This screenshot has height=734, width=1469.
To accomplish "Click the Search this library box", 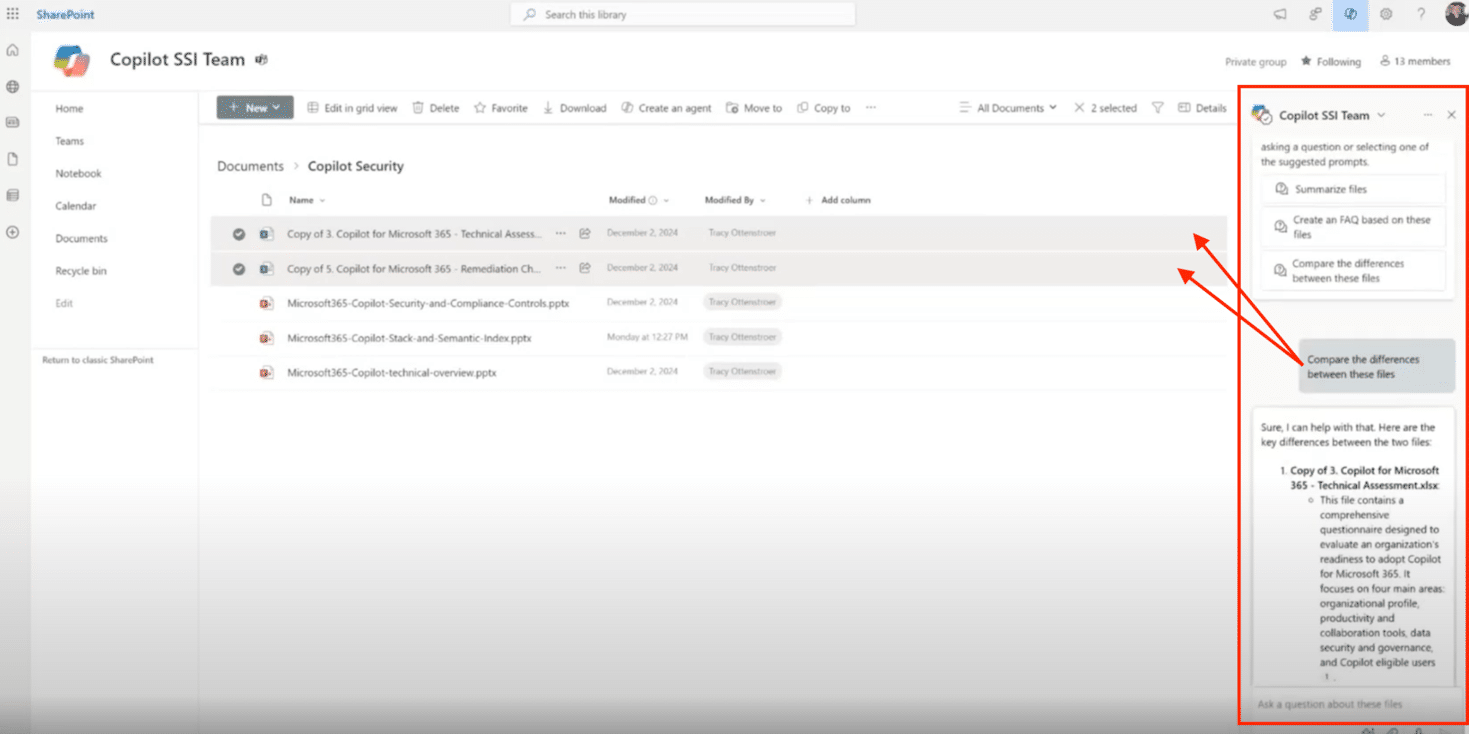I will 683,14.
